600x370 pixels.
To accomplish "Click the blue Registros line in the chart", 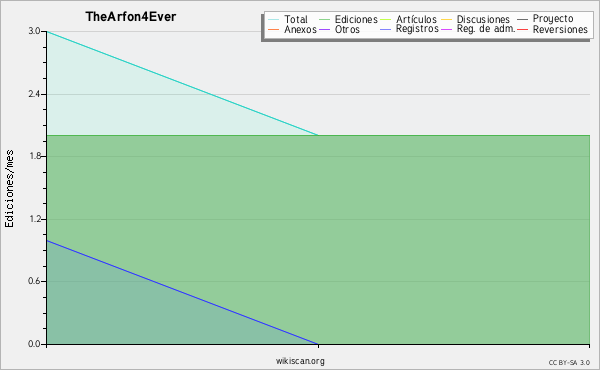I will [182, 292].
